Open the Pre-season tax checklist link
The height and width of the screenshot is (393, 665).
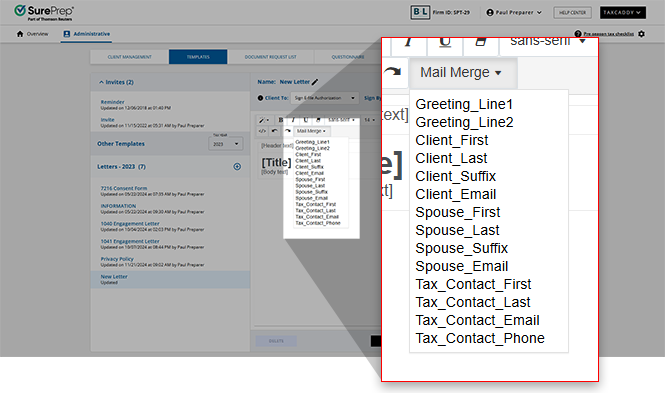click(x=609, y=34)
